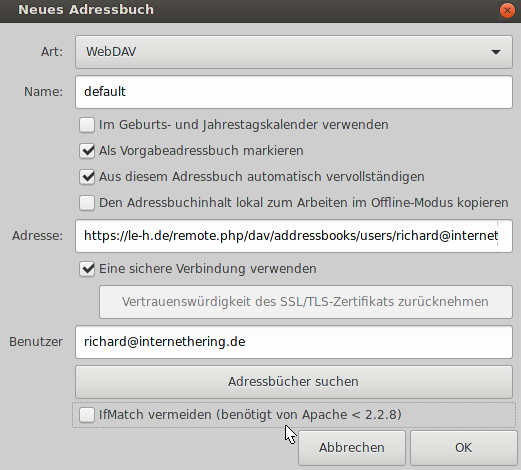Click the Adresse: label
Screen dimensions: 521x470
pyautogui.click(x=37, y=236)
